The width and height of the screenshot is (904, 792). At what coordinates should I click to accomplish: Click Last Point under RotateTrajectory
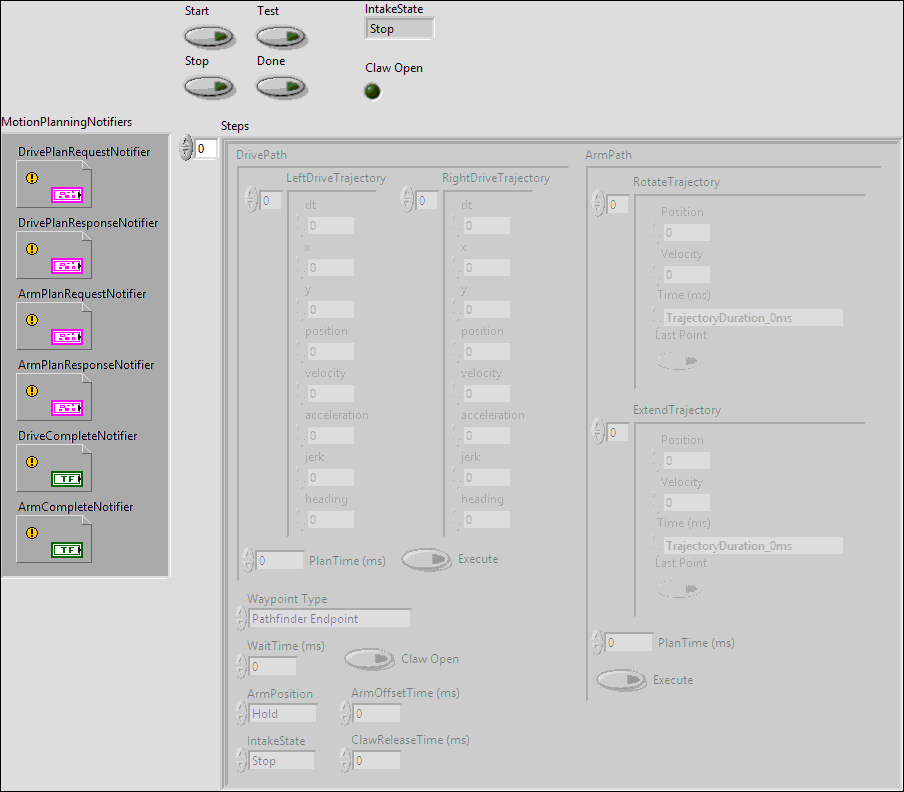click(x=678, y=361)
